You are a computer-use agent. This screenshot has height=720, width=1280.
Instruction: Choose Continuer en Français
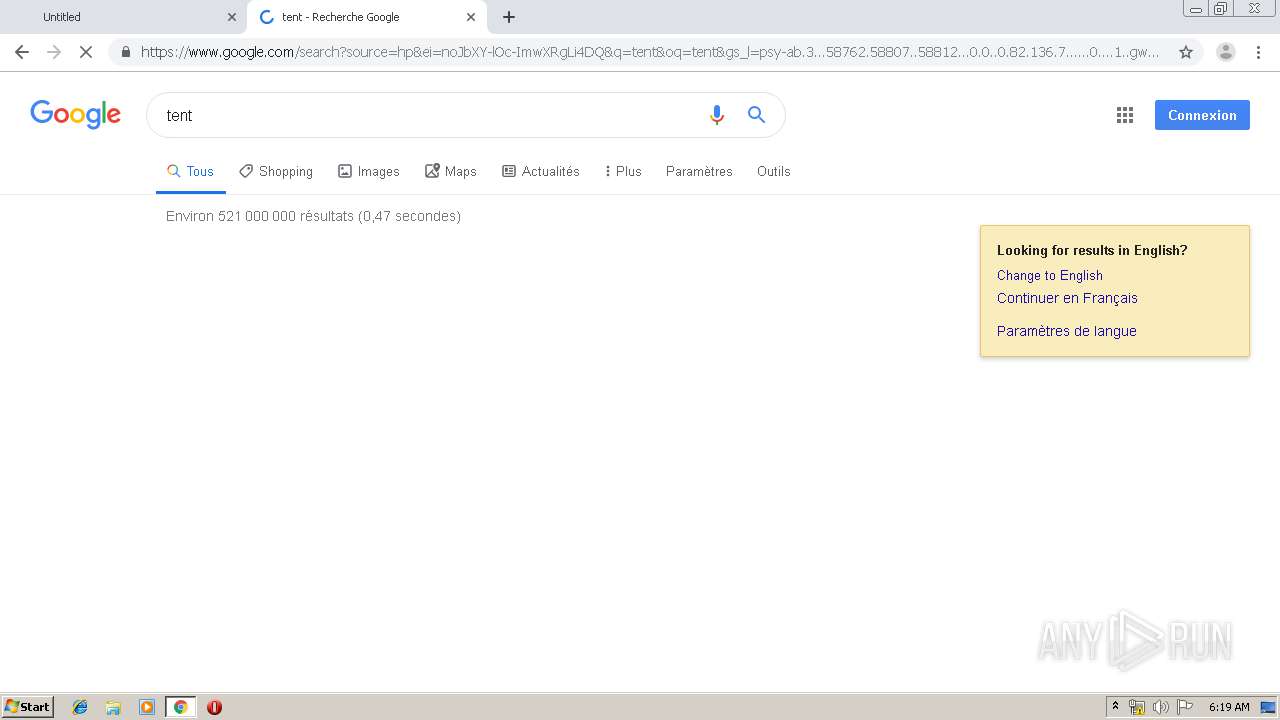1067,298
